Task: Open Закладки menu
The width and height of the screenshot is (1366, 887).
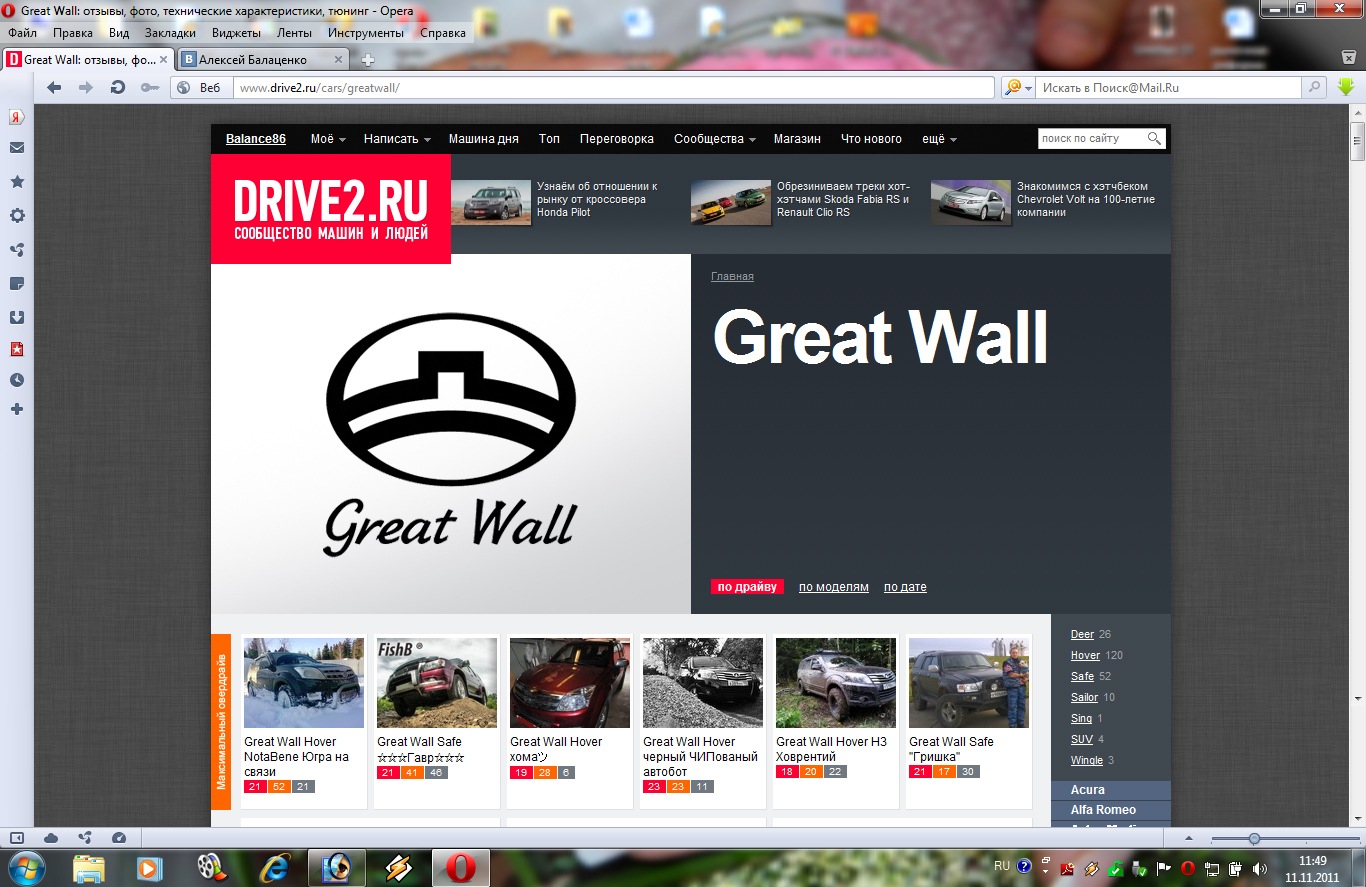Action: pos(170,33)
